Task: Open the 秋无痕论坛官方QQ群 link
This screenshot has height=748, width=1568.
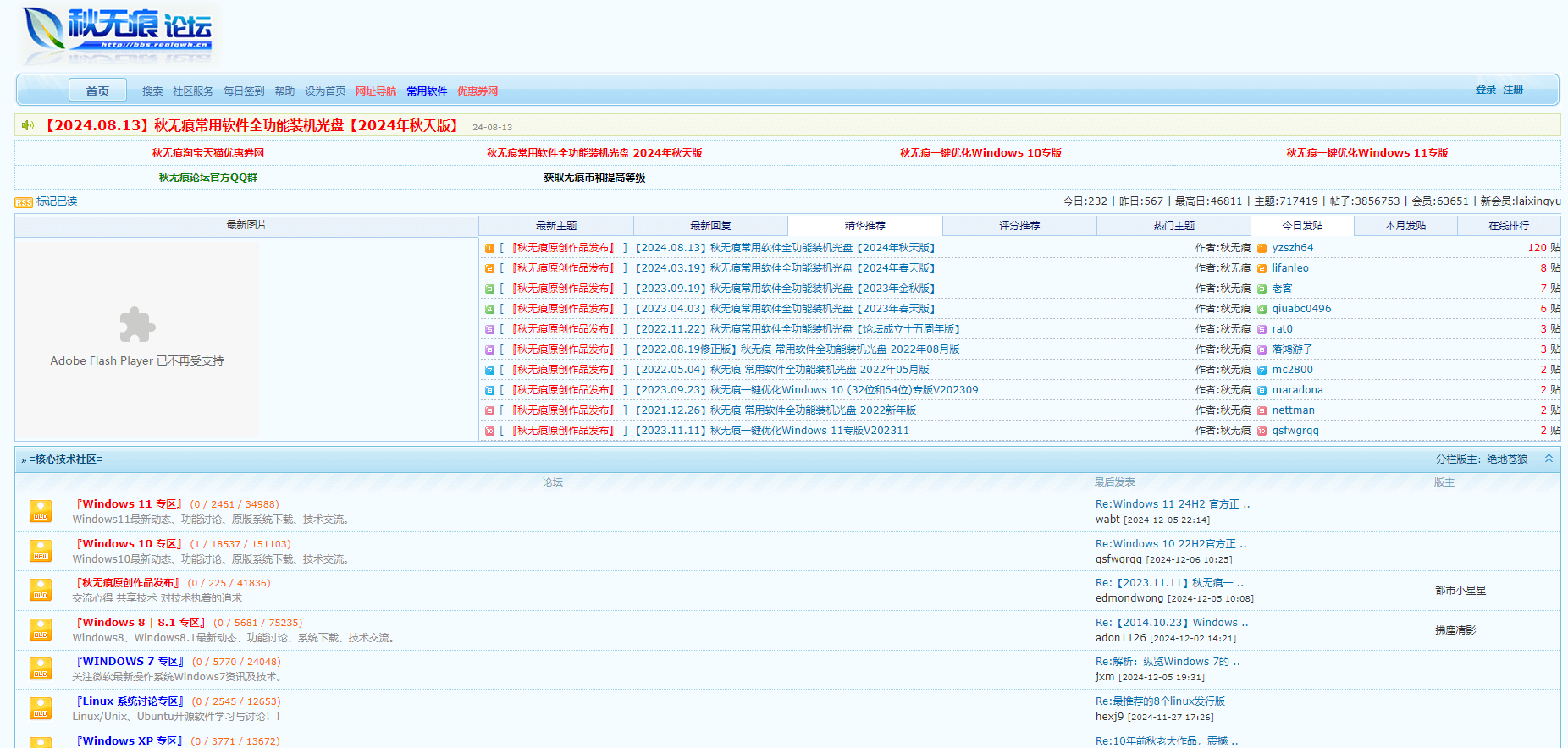Action: pyautogui.click(x=208, y=178)
